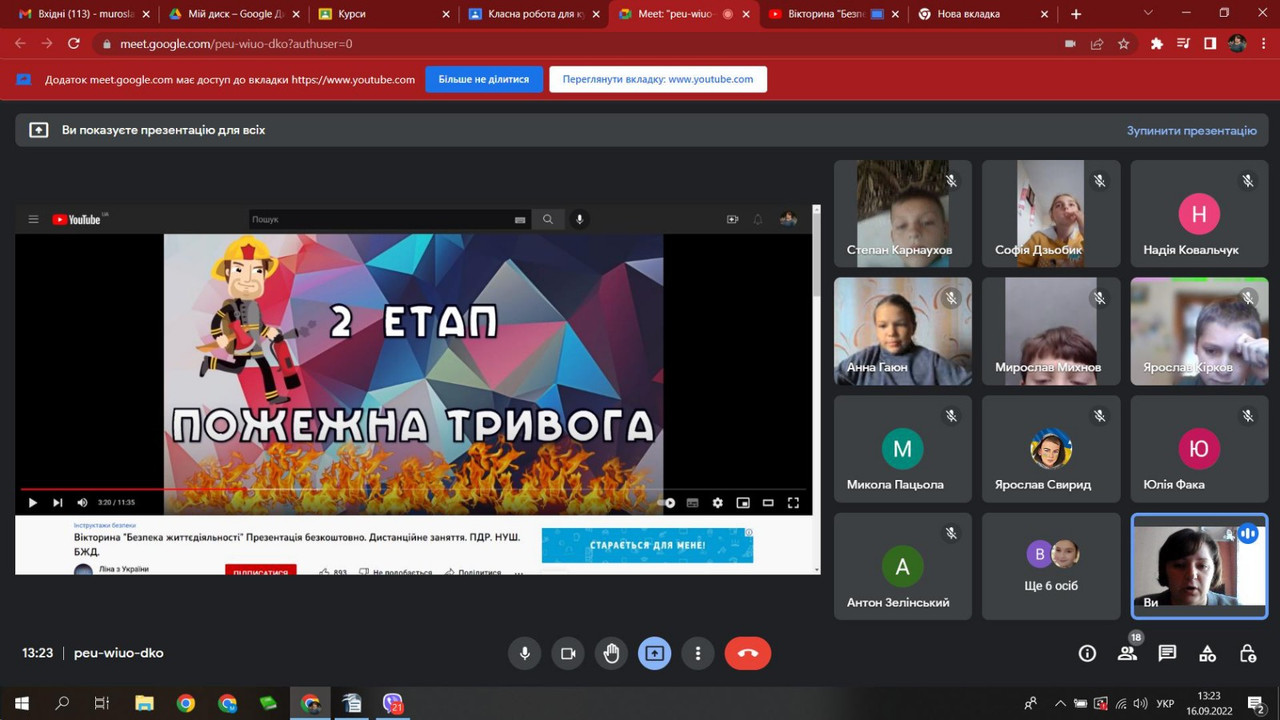Open Windows taskbar search
This screenshot has width=1280, height=720.
click(62, 704)
